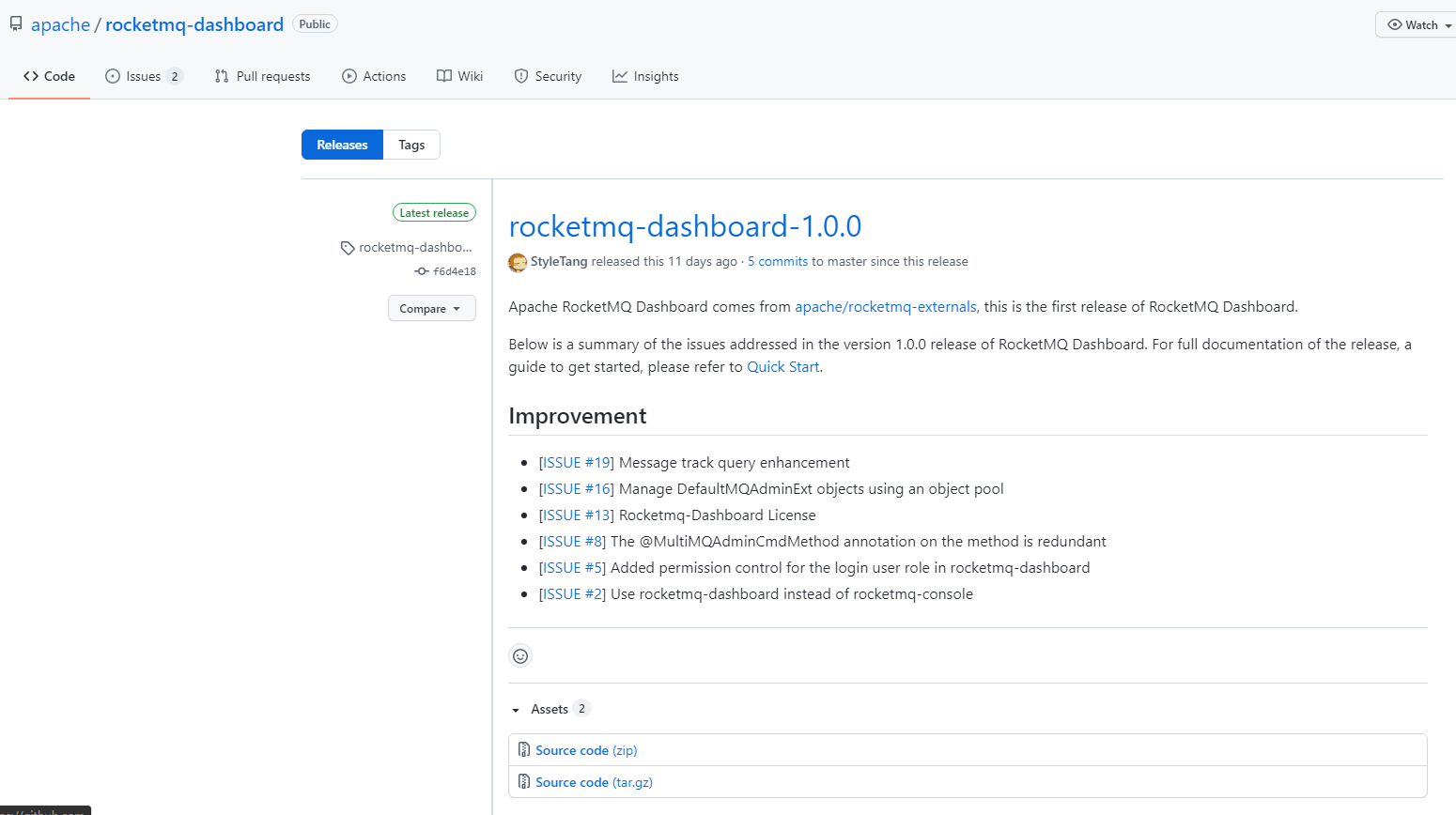This screenshot has height=815, width=1456.
Task: Click the commit icon next to f6d4e18
Action: point(422,271)
